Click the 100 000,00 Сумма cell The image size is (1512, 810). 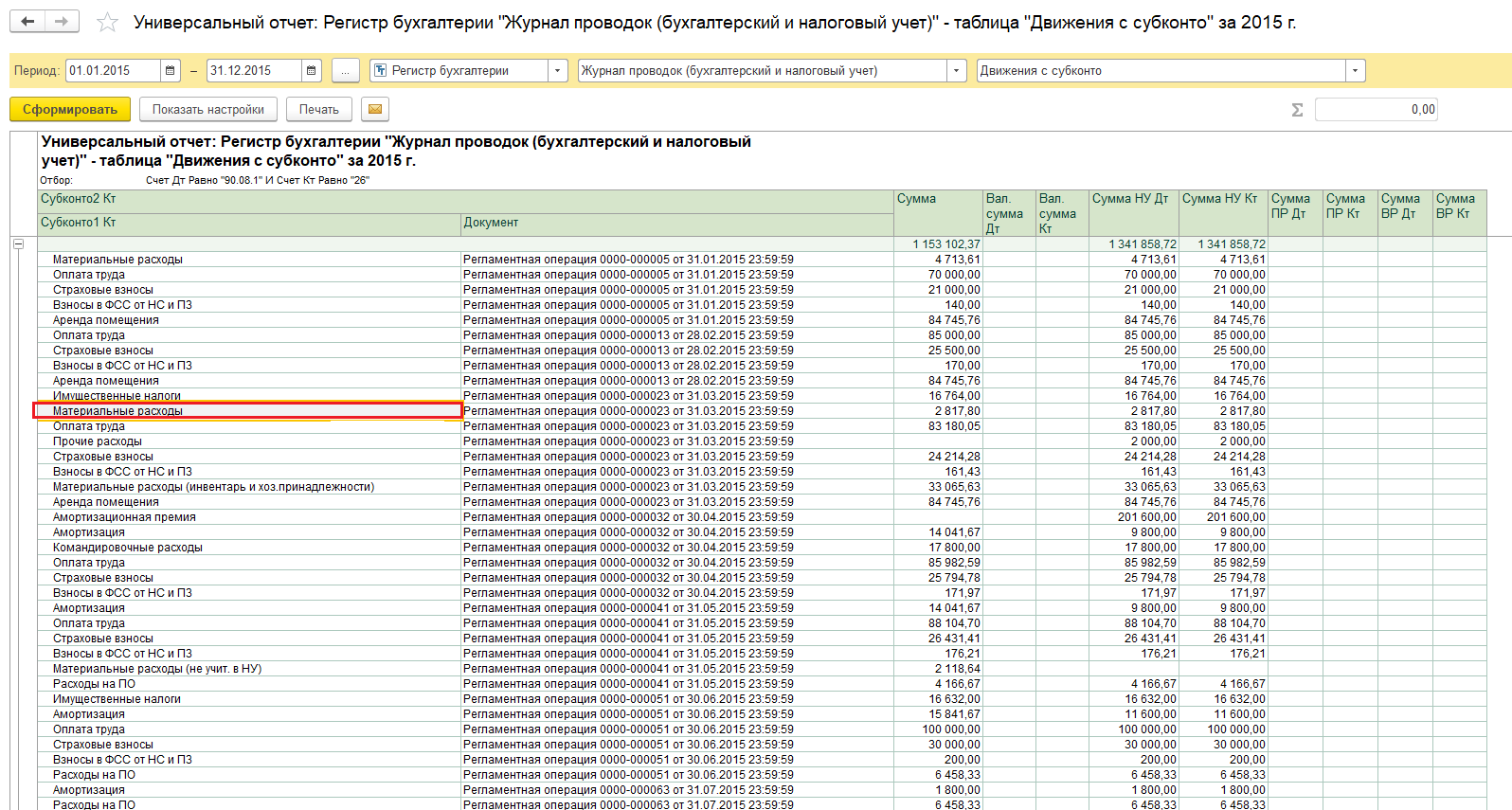coord(938,729)
